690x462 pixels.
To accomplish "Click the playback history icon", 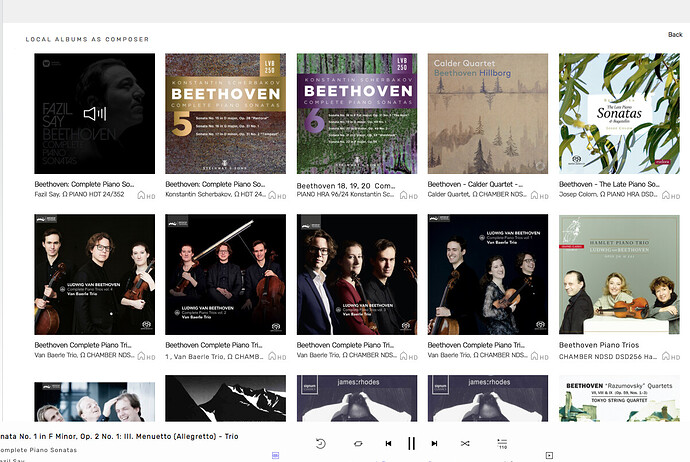I will (321, 443).
